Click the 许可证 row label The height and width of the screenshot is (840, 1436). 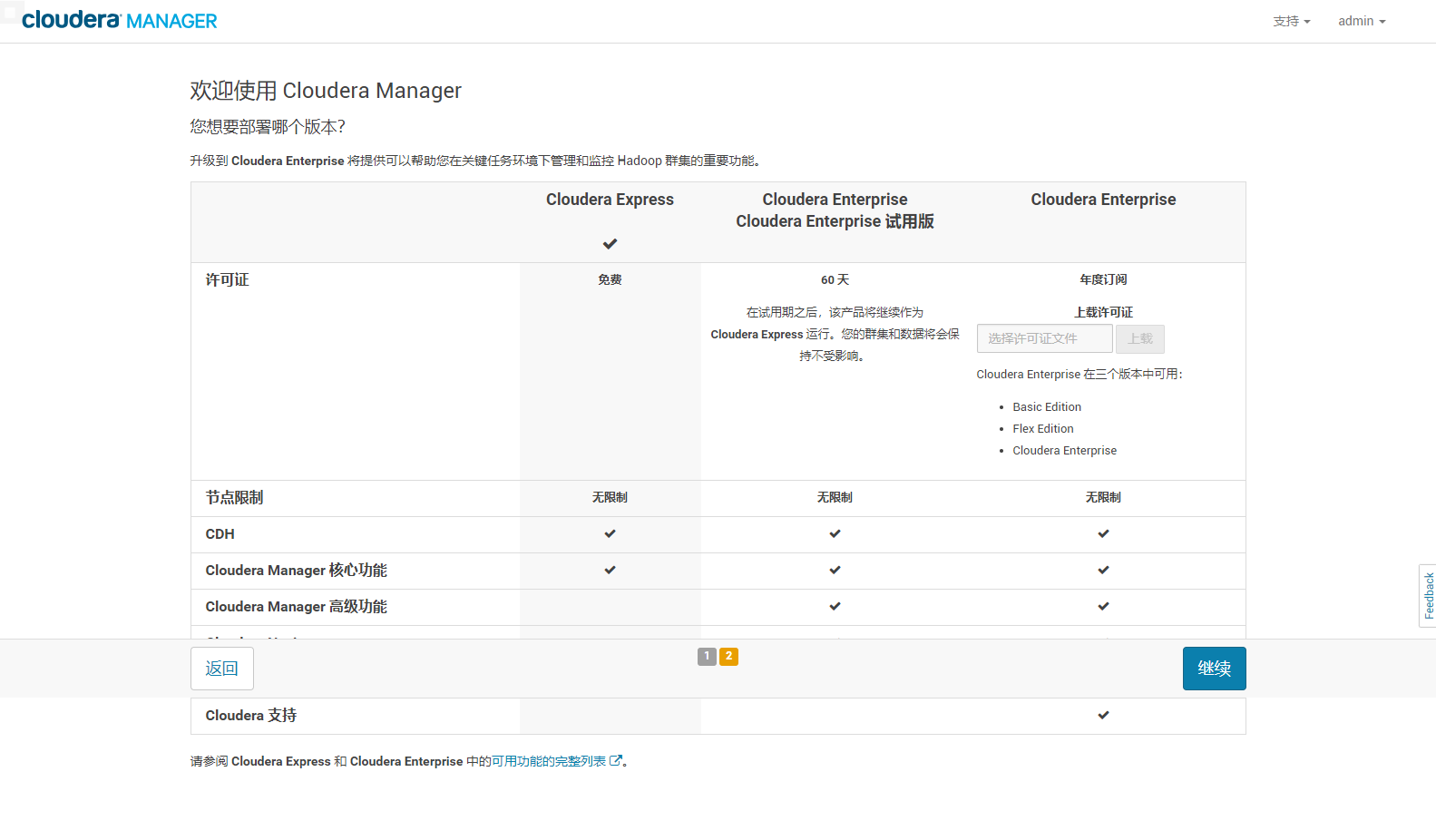click(x=227, y=279)
